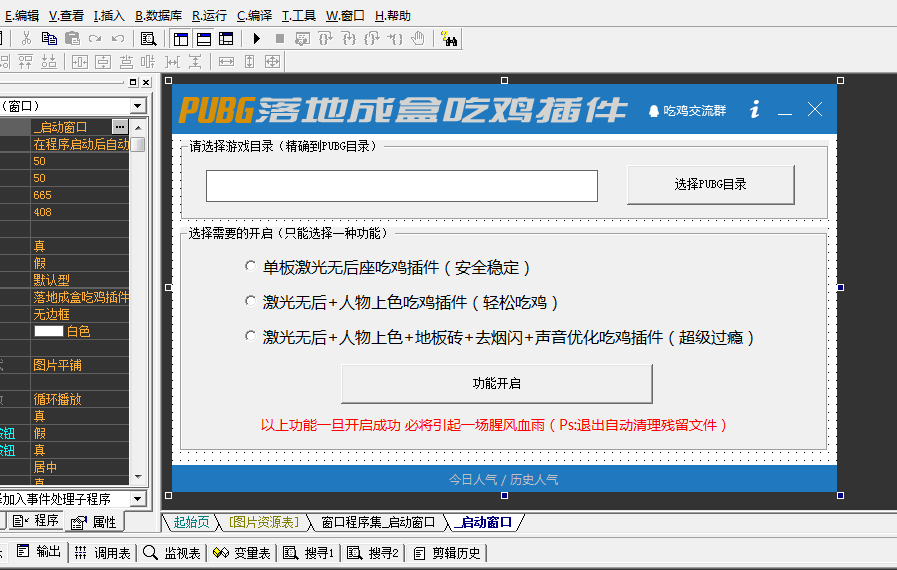
Task: Open the (窗口) component dropdown
Action: point(137,106)
